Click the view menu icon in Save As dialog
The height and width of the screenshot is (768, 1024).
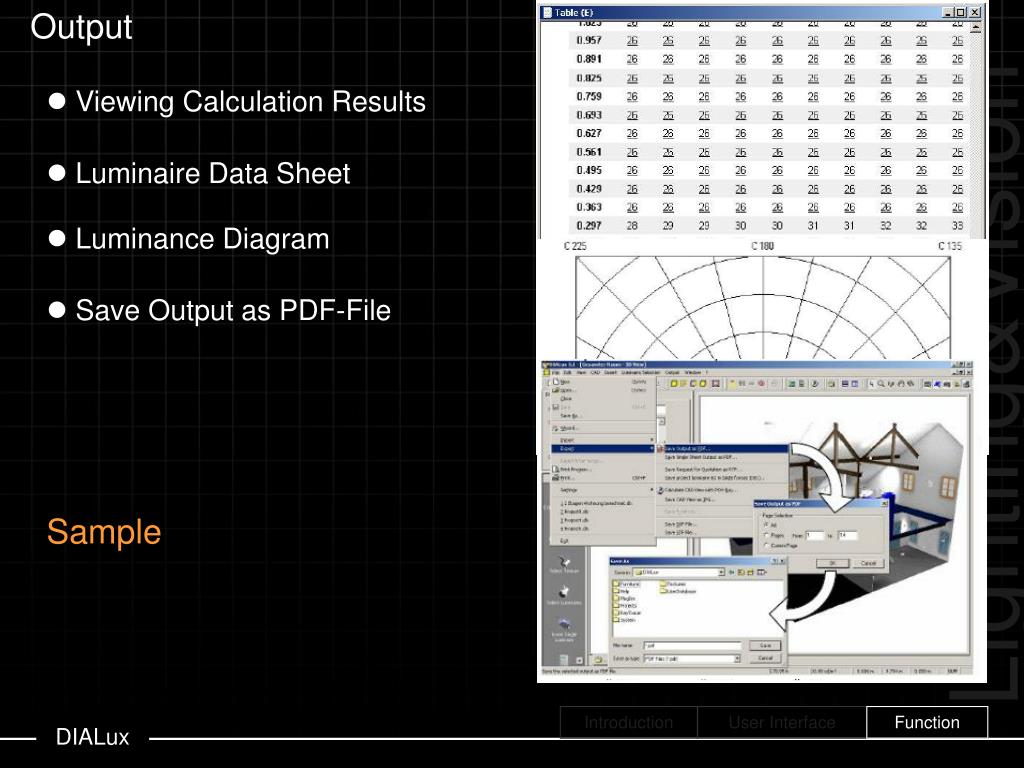(x=761, y=572)
